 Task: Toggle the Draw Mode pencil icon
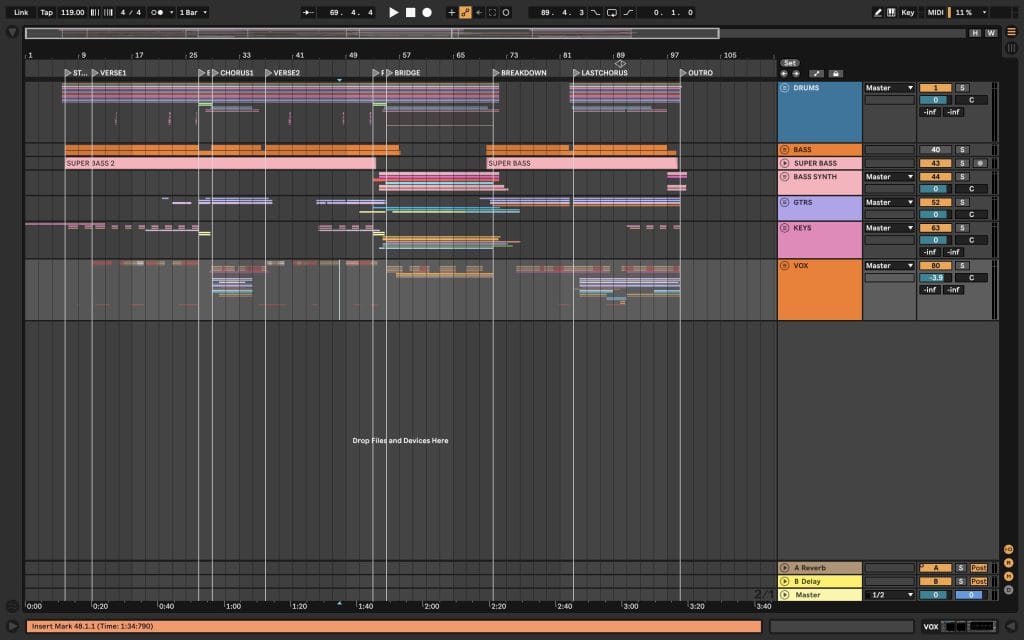coord(877,12)
